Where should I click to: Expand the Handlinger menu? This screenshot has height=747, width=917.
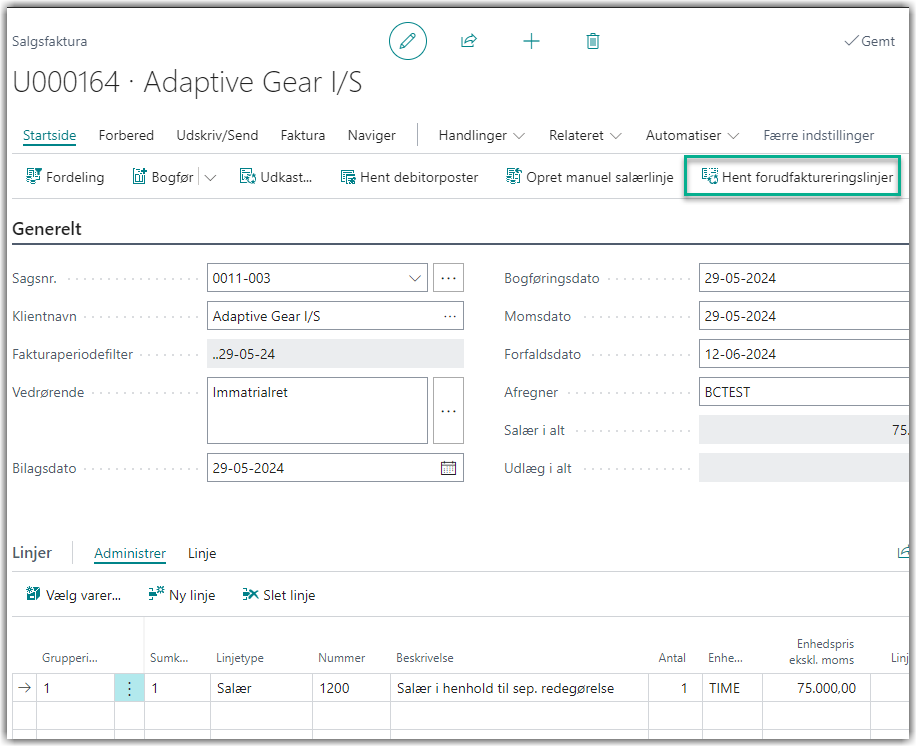482,135
